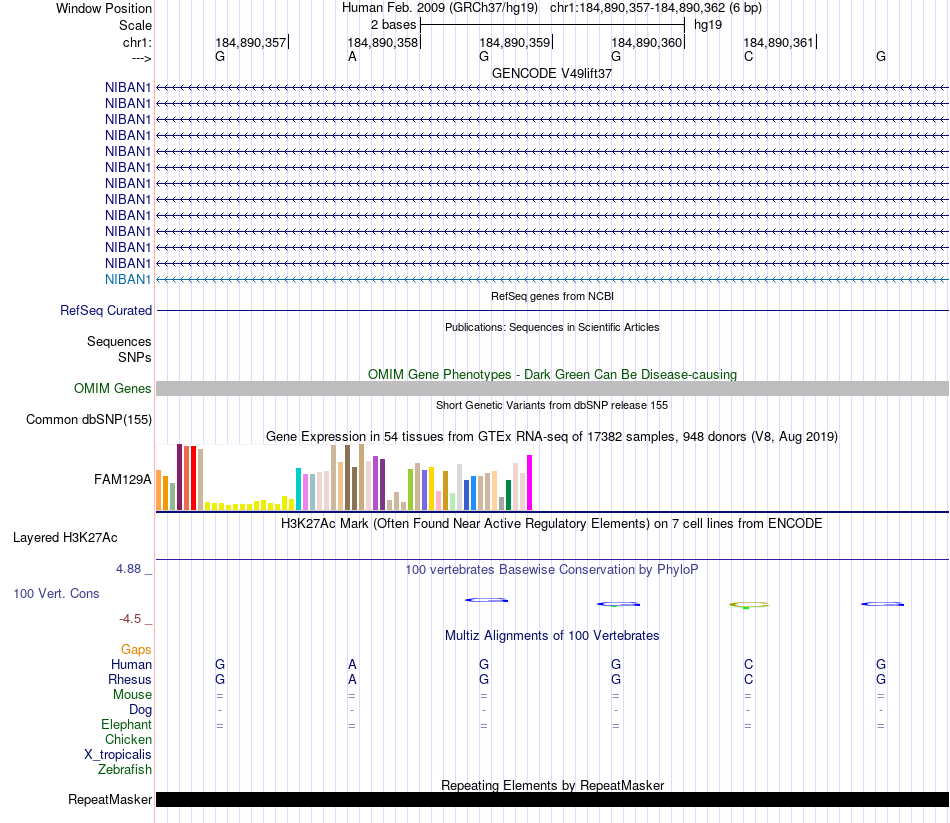
Task: Click the black RepeatMasker track bar
Action: 552,799
